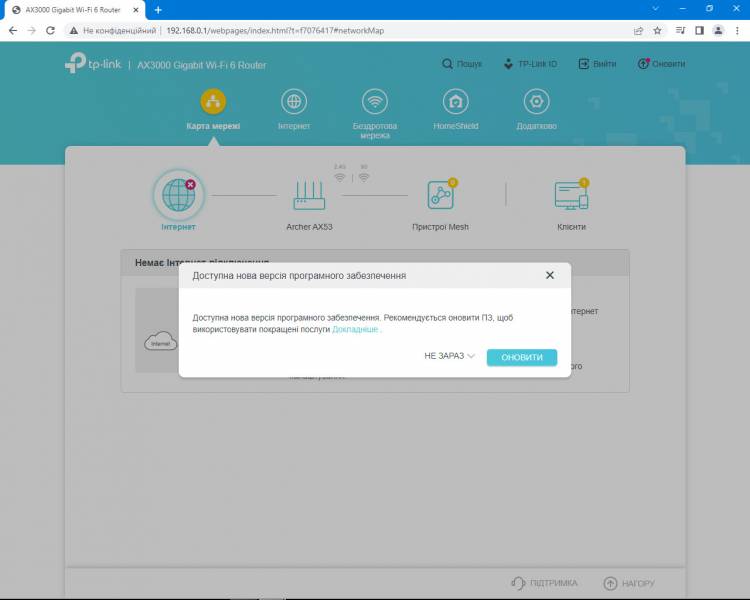Viewport: 750px width, 600px height.
Task: Open the browser profile icon
Action: 718,31
